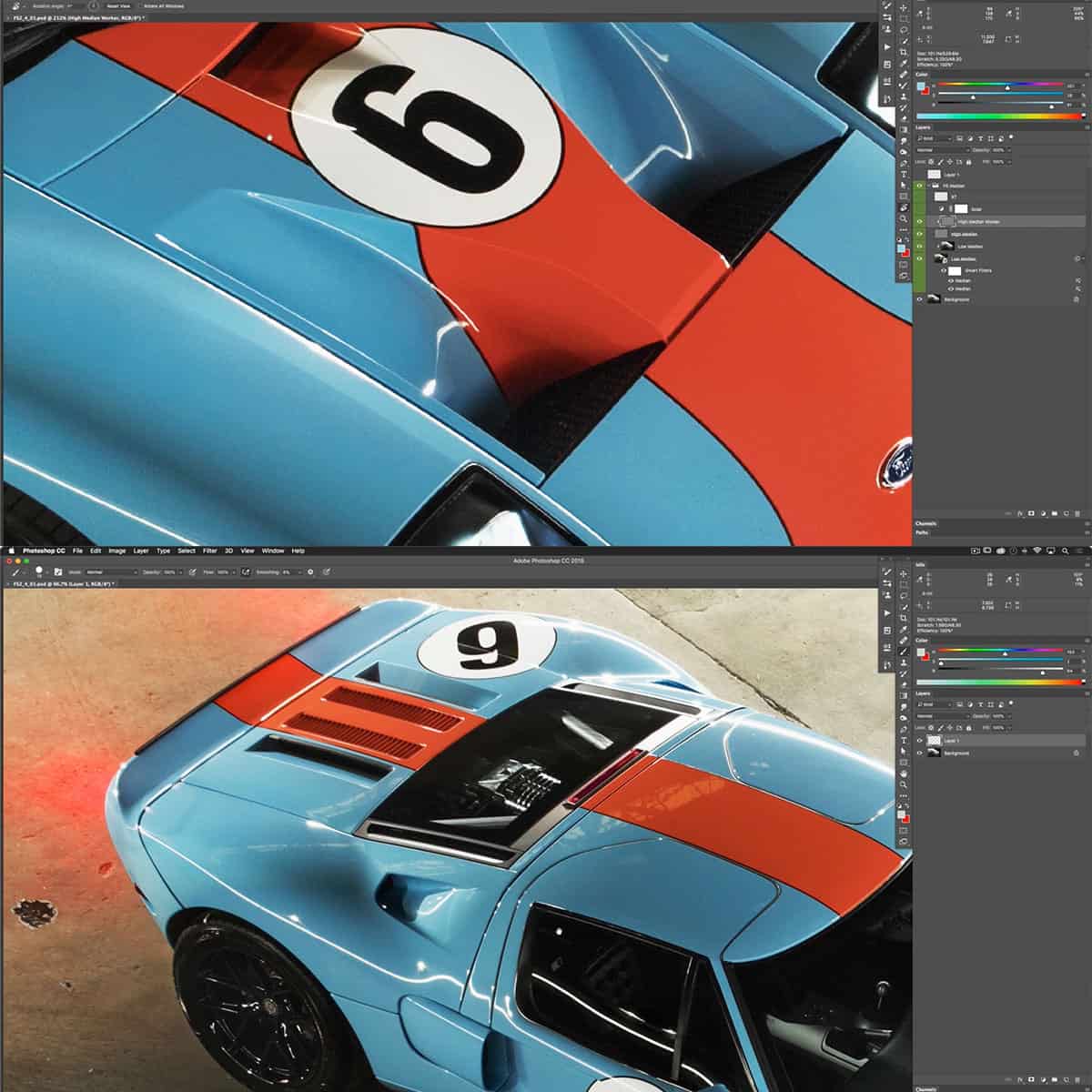This screenshot has width=1092, height=1092.
Task: Select the Rotate View tool in top window
Action: (x=904, y=207)
